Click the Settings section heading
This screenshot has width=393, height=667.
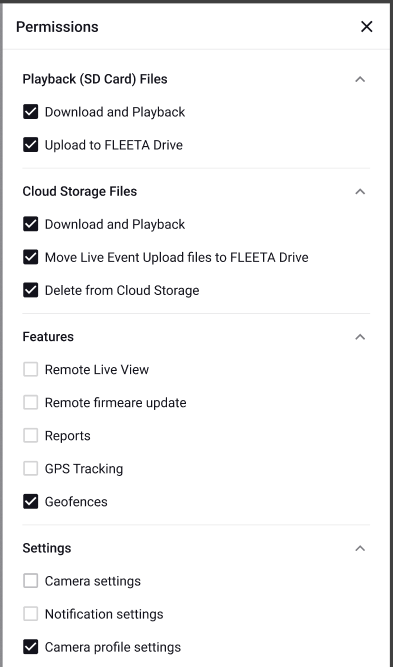(47, 548)
